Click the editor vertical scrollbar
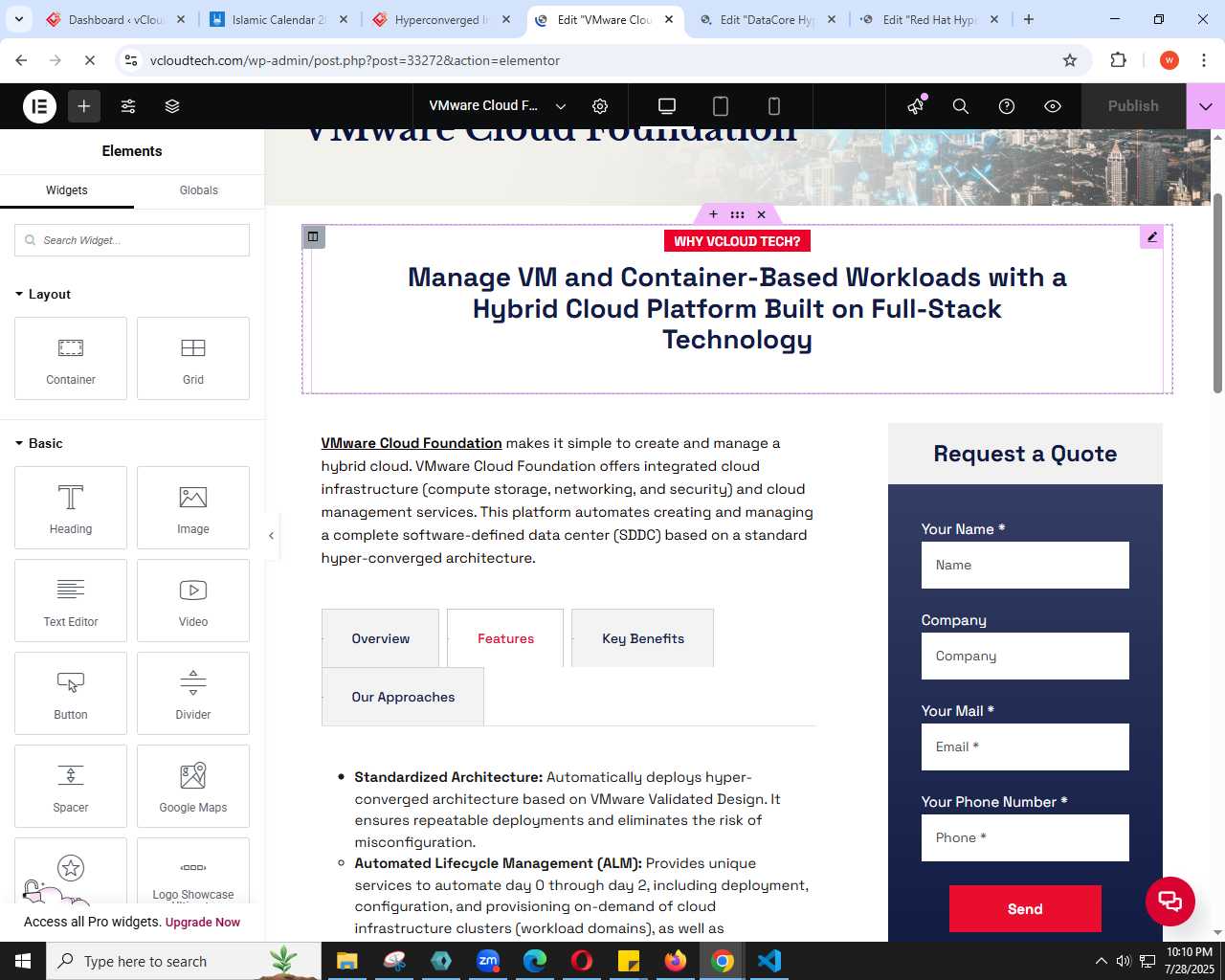This screenshot has width=1225, height=980. tap(1217, 293)
